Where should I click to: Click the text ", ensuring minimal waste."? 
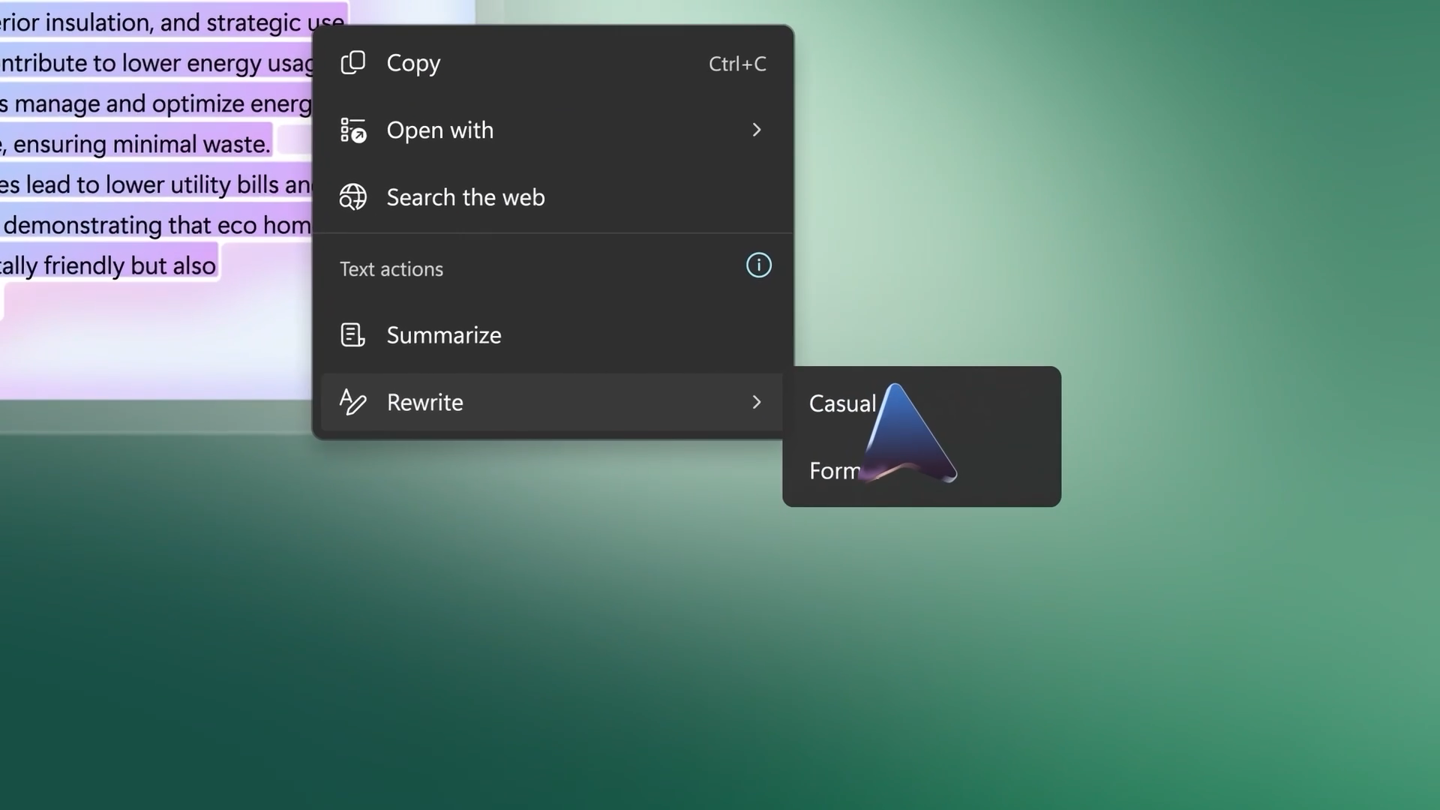coord(135,144)
